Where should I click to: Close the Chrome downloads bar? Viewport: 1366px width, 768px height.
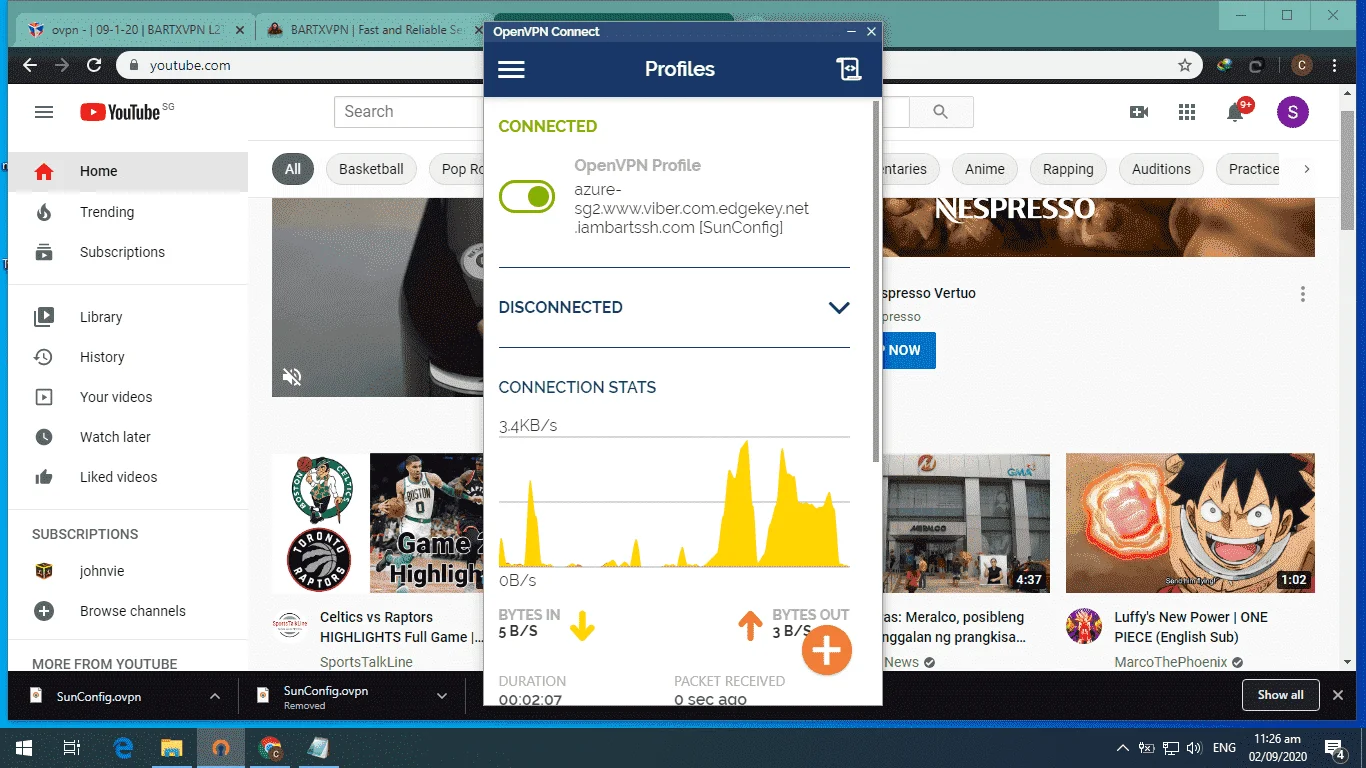click(x=1339, y=695)
